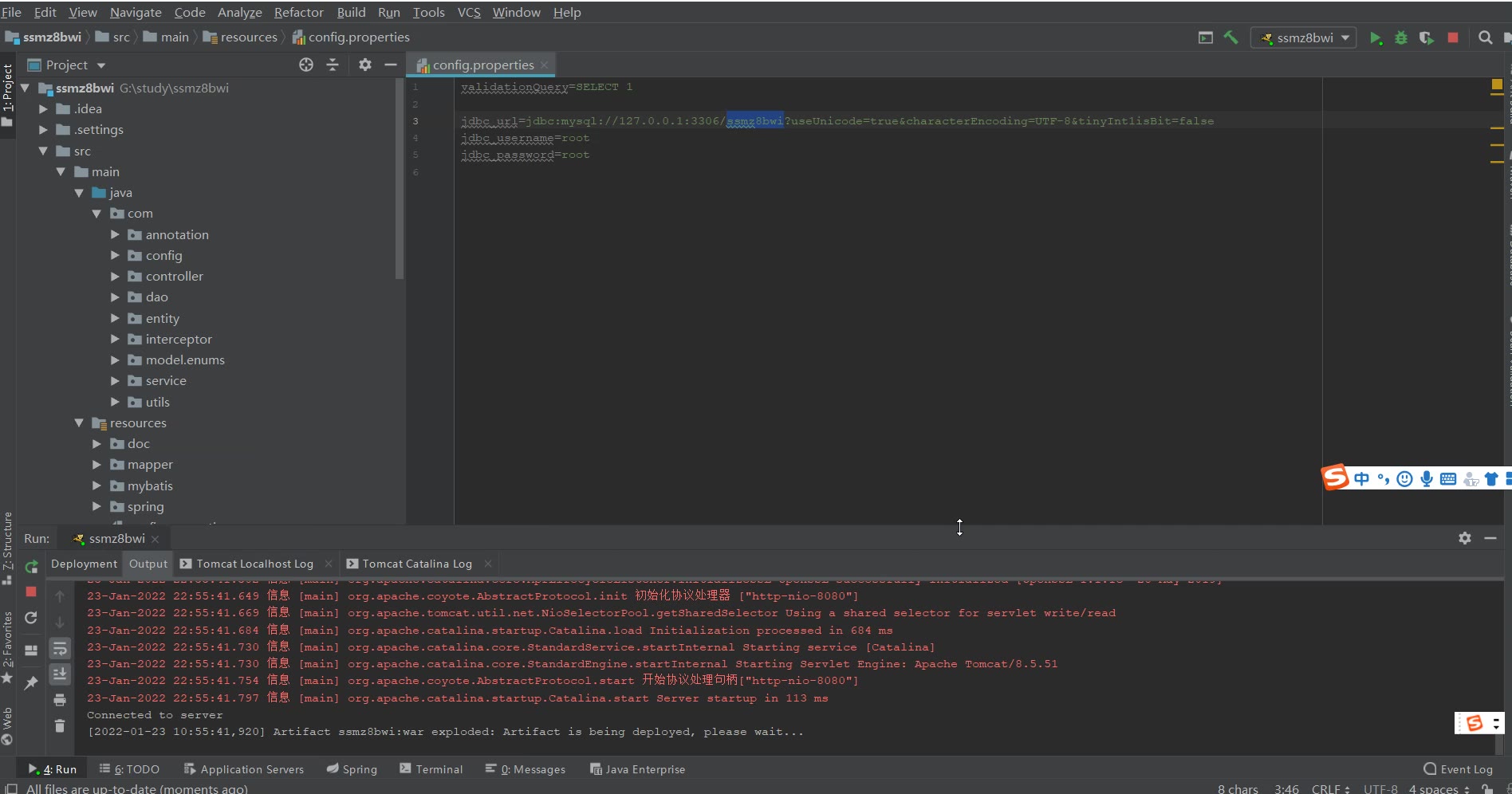Click the green Run button in toolbar

tap(1375, 38)
